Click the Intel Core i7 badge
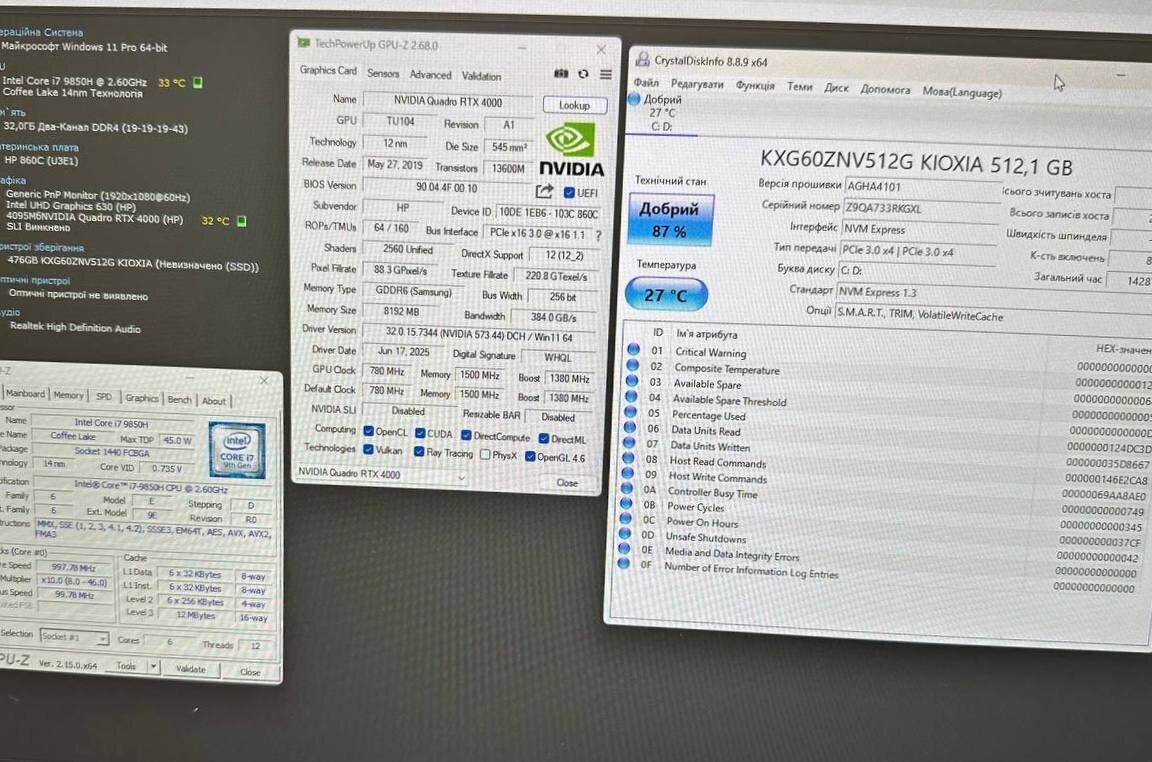This screenshot has height=762, width=1152. [x=237, y=449]
